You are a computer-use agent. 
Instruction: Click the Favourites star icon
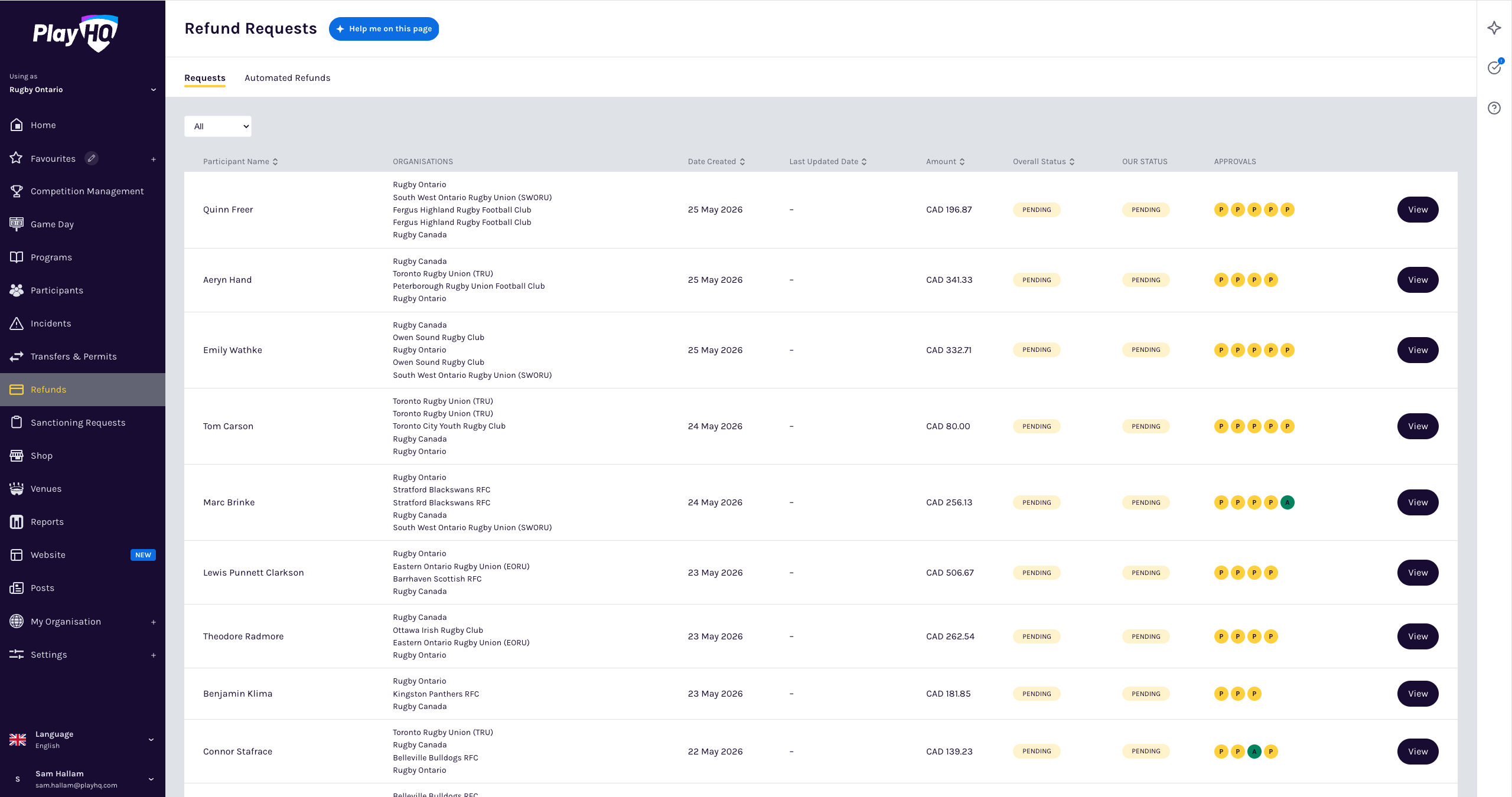(17, 158)
